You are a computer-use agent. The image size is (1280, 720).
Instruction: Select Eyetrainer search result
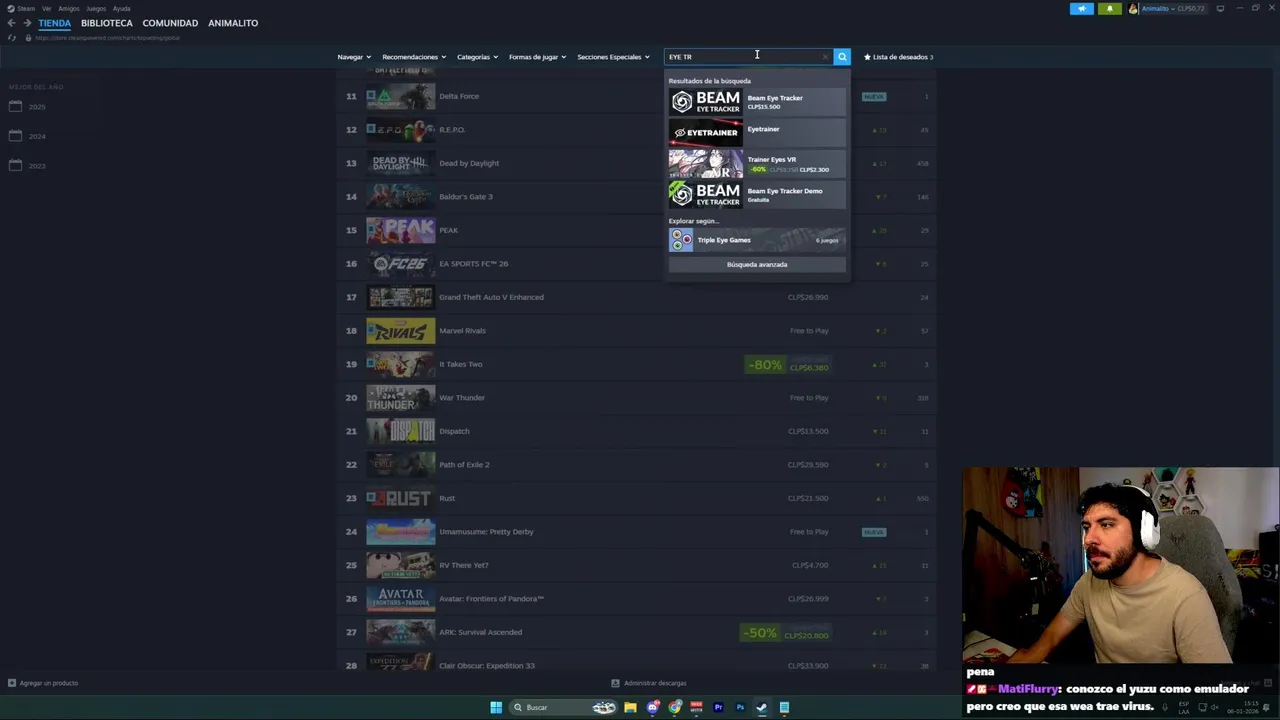757,132
